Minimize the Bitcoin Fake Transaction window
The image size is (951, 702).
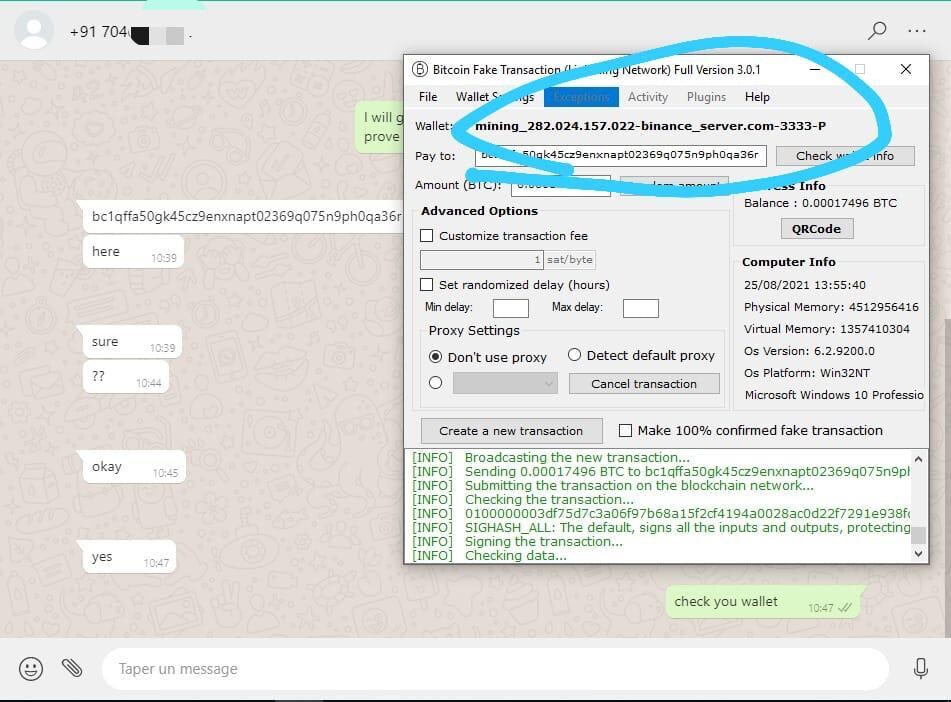[815, 69]
